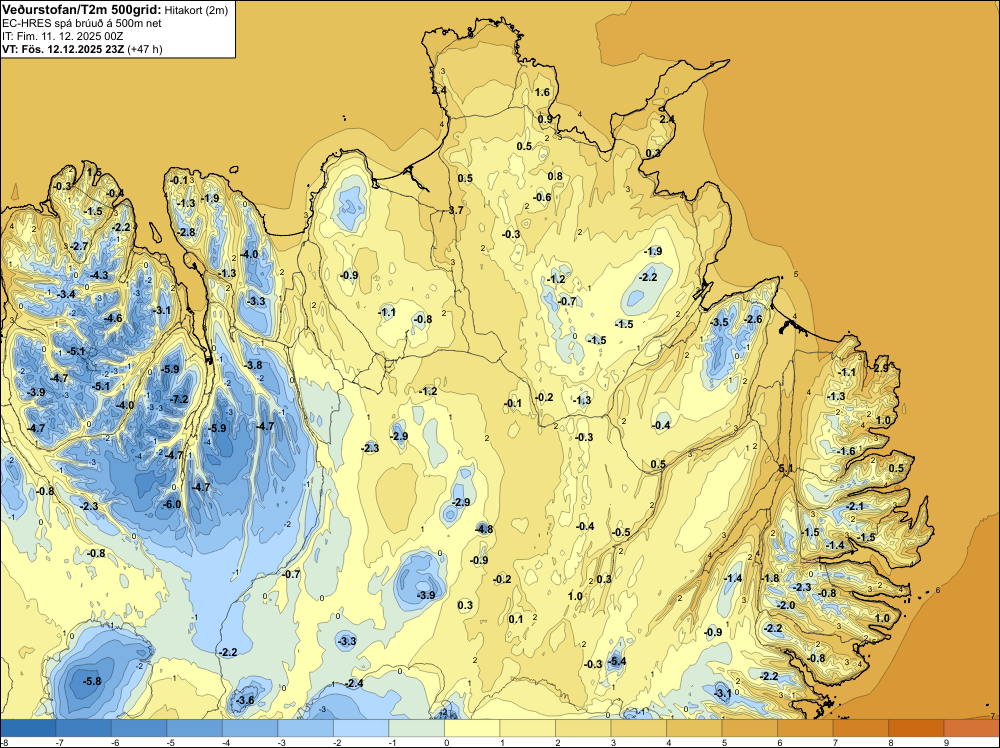Click the init time 'IT: Fim. 11. 12. 2025 00Z'
The image size is (1000, 748).
pos(64,36)
